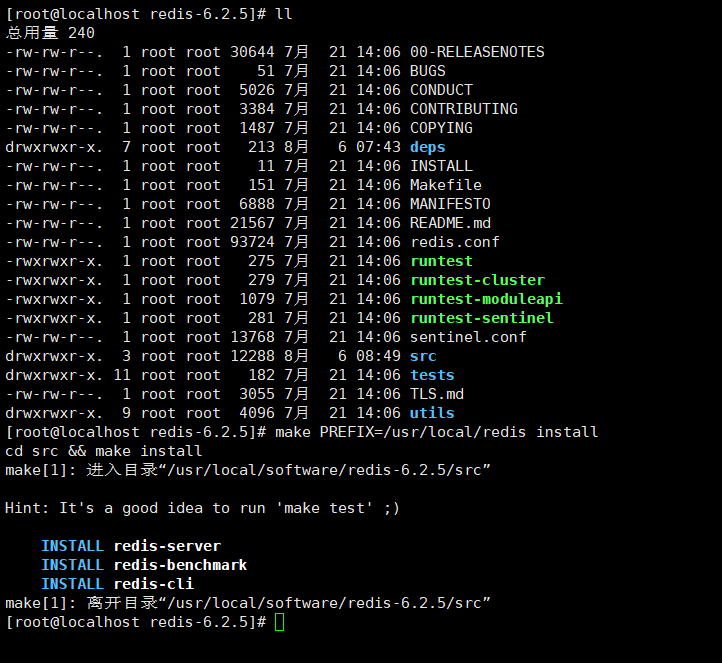The image size is (722, 663).
Task: Click the size 4096 of utils
Action: (x=257, y=413)
